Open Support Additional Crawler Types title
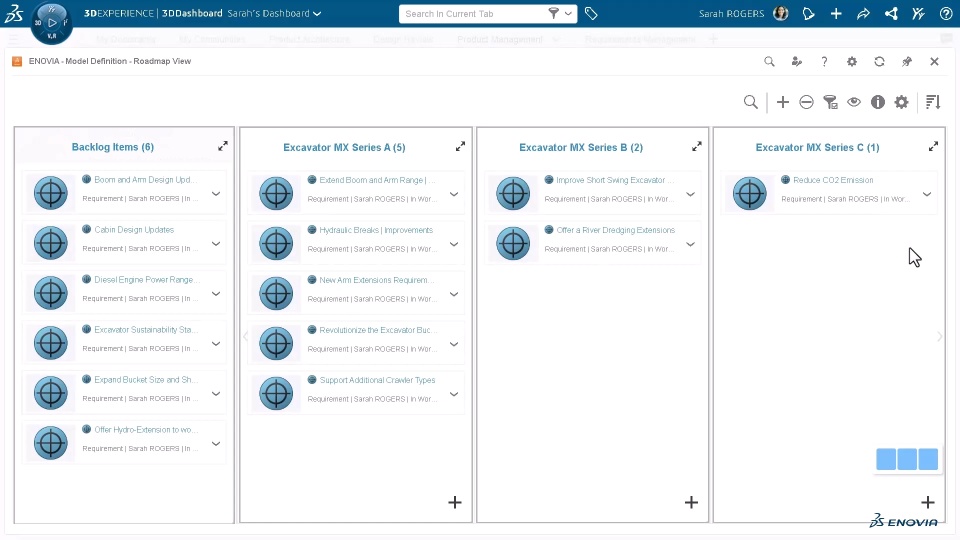The width and height of the screenshot is (960, 540). (377, 380)
